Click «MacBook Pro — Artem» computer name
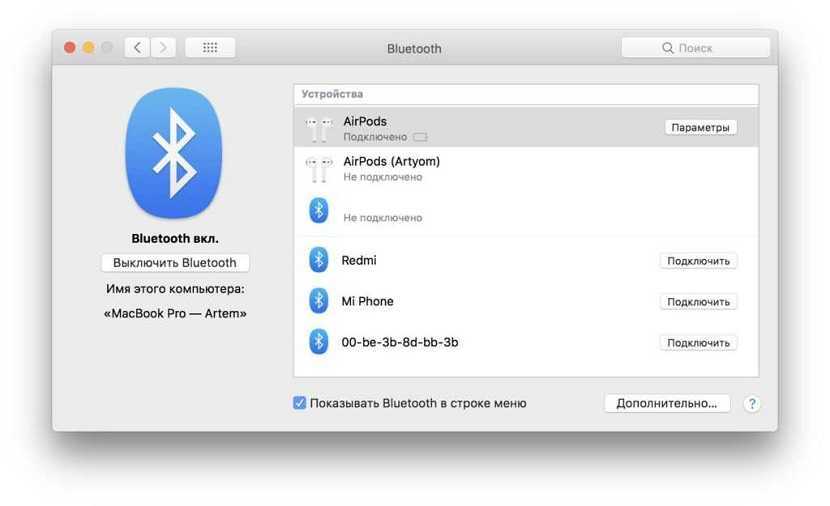Viewport: 830px width, 506px height. tap(175, 313)
